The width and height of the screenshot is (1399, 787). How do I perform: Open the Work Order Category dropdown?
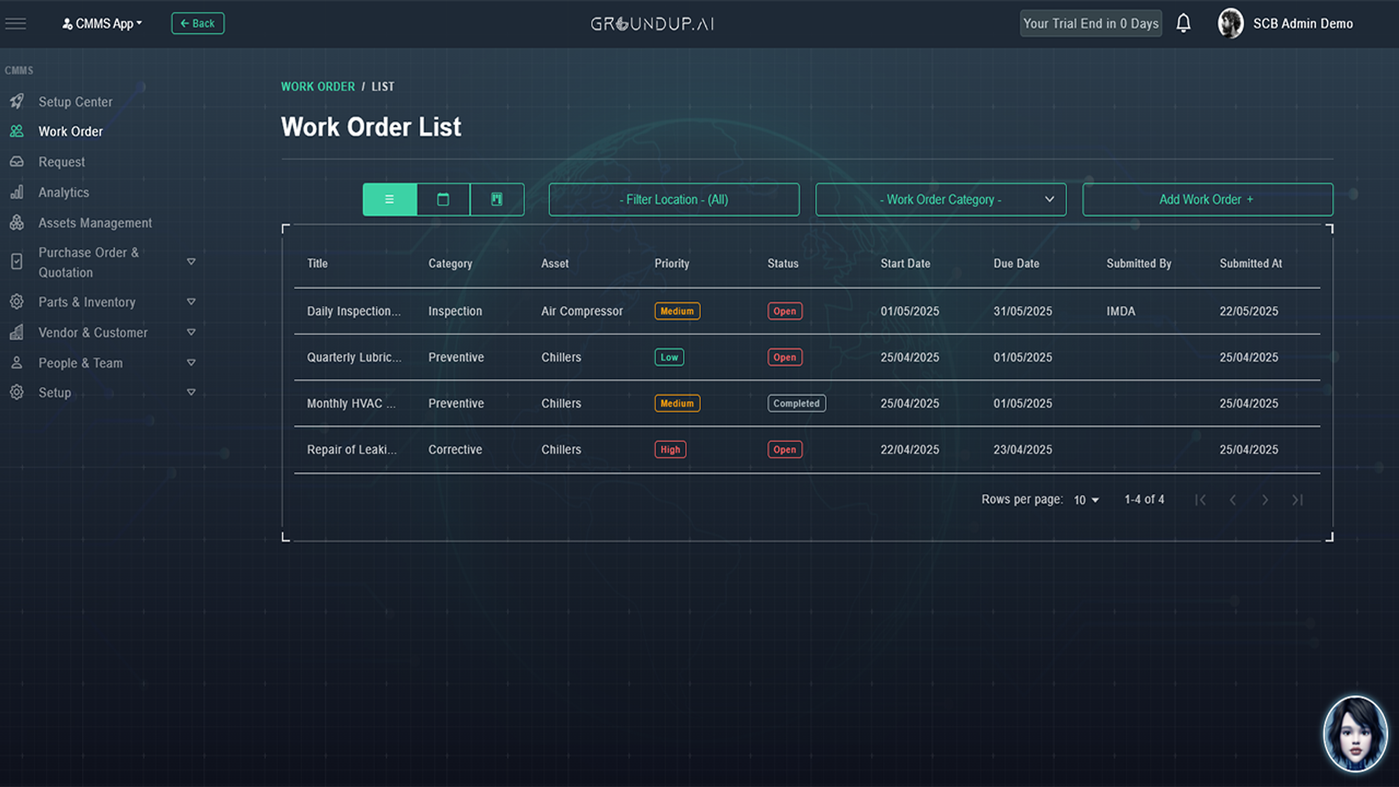[x=940, y=200]
